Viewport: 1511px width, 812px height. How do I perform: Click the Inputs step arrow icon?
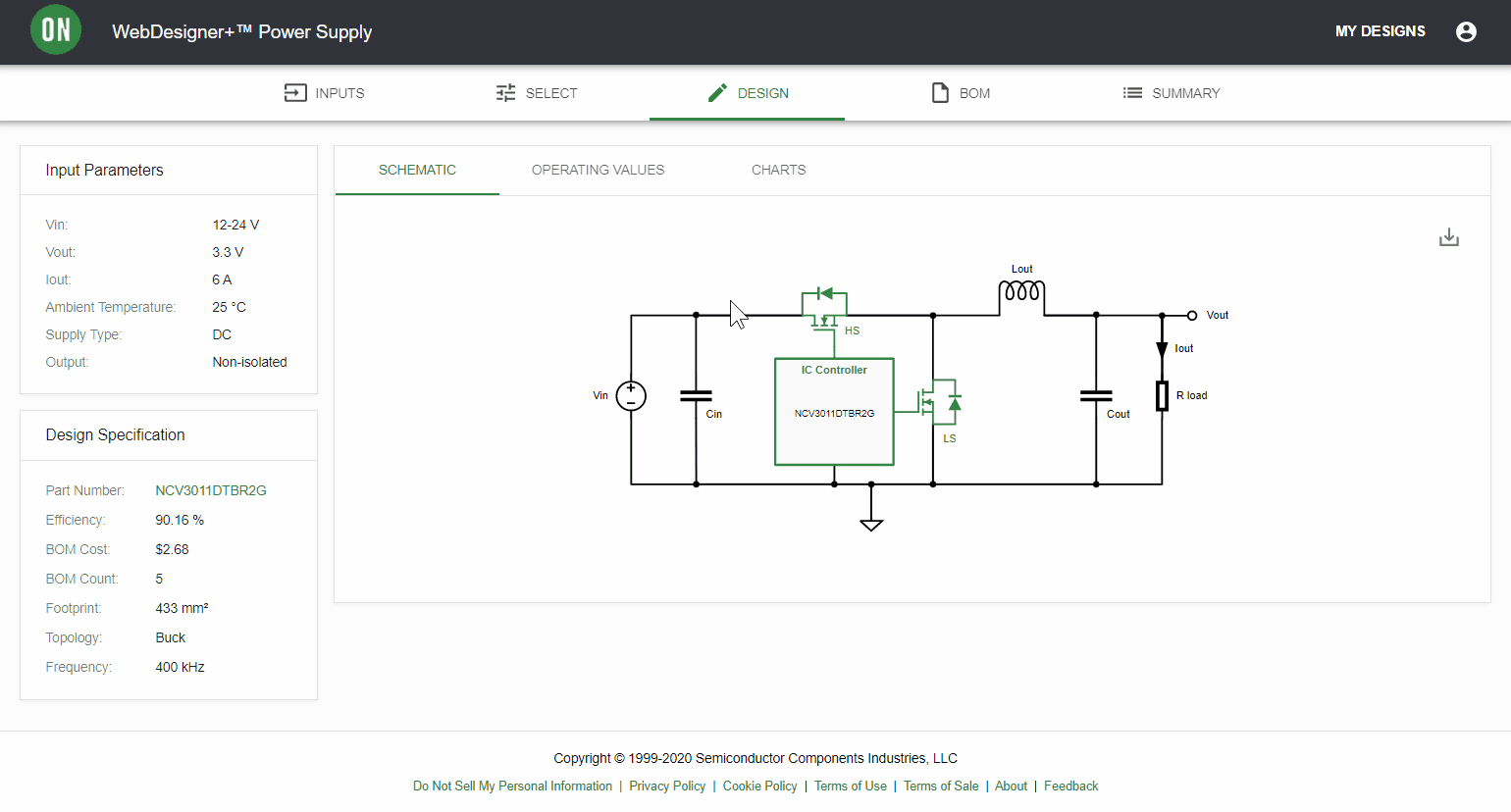point(295,93)
